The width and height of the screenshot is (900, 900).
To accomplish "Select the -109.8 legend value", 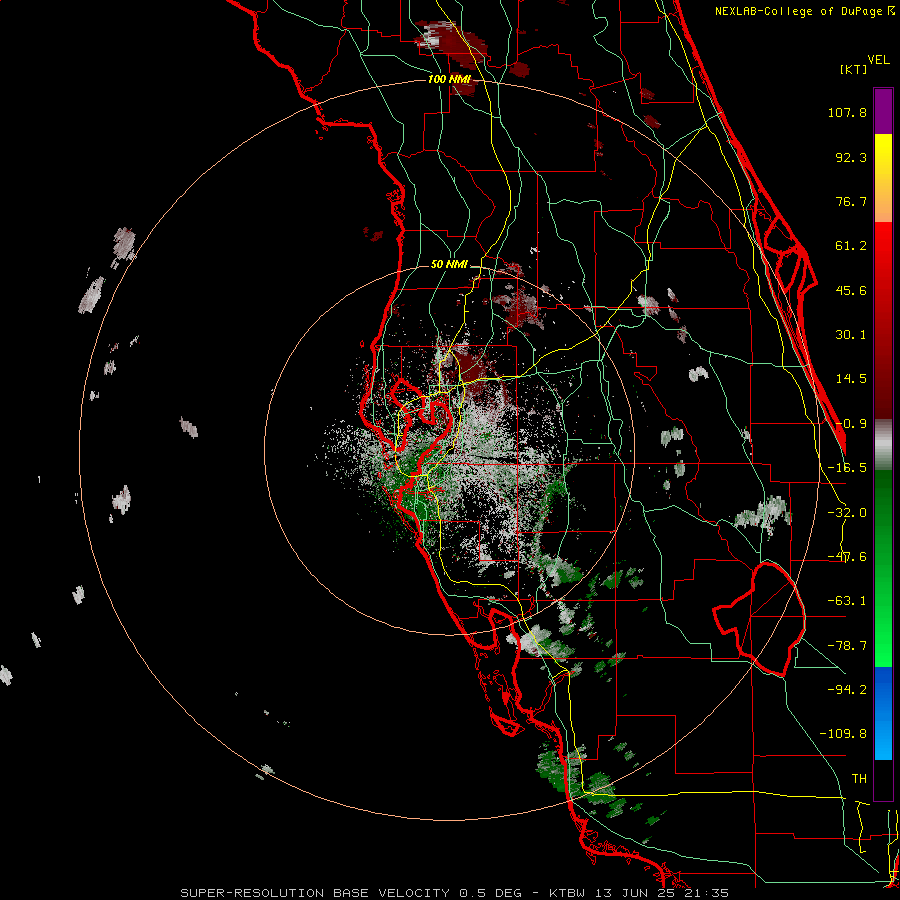I will coord(843,734).
